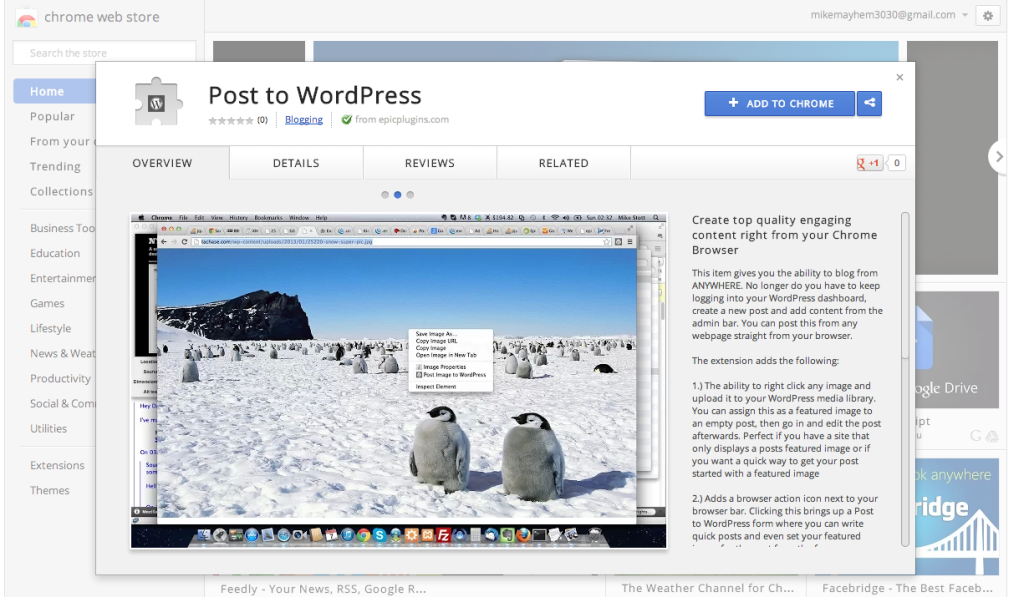Open the Feedly listing behind the dialog

323,589
